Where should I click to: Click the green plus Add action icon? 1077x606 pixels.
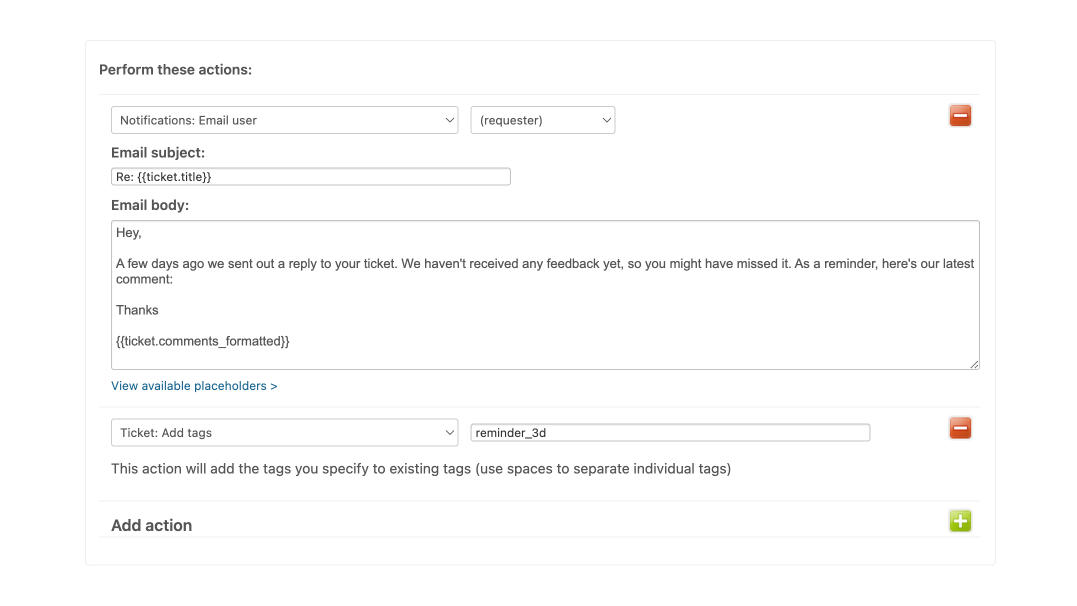pos(960,521)
